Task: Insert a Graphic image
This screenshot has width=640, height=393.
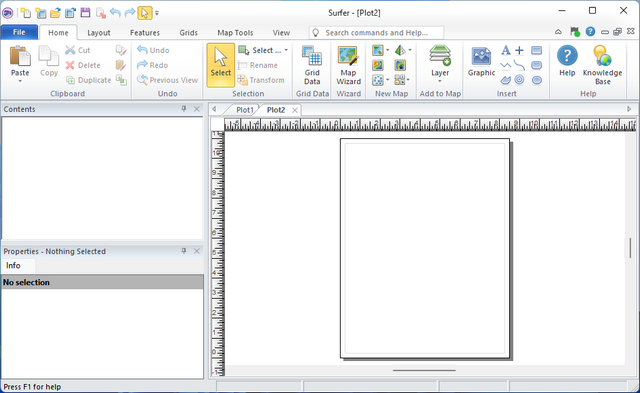Action: pyautogui.click(x=481, y=62)
